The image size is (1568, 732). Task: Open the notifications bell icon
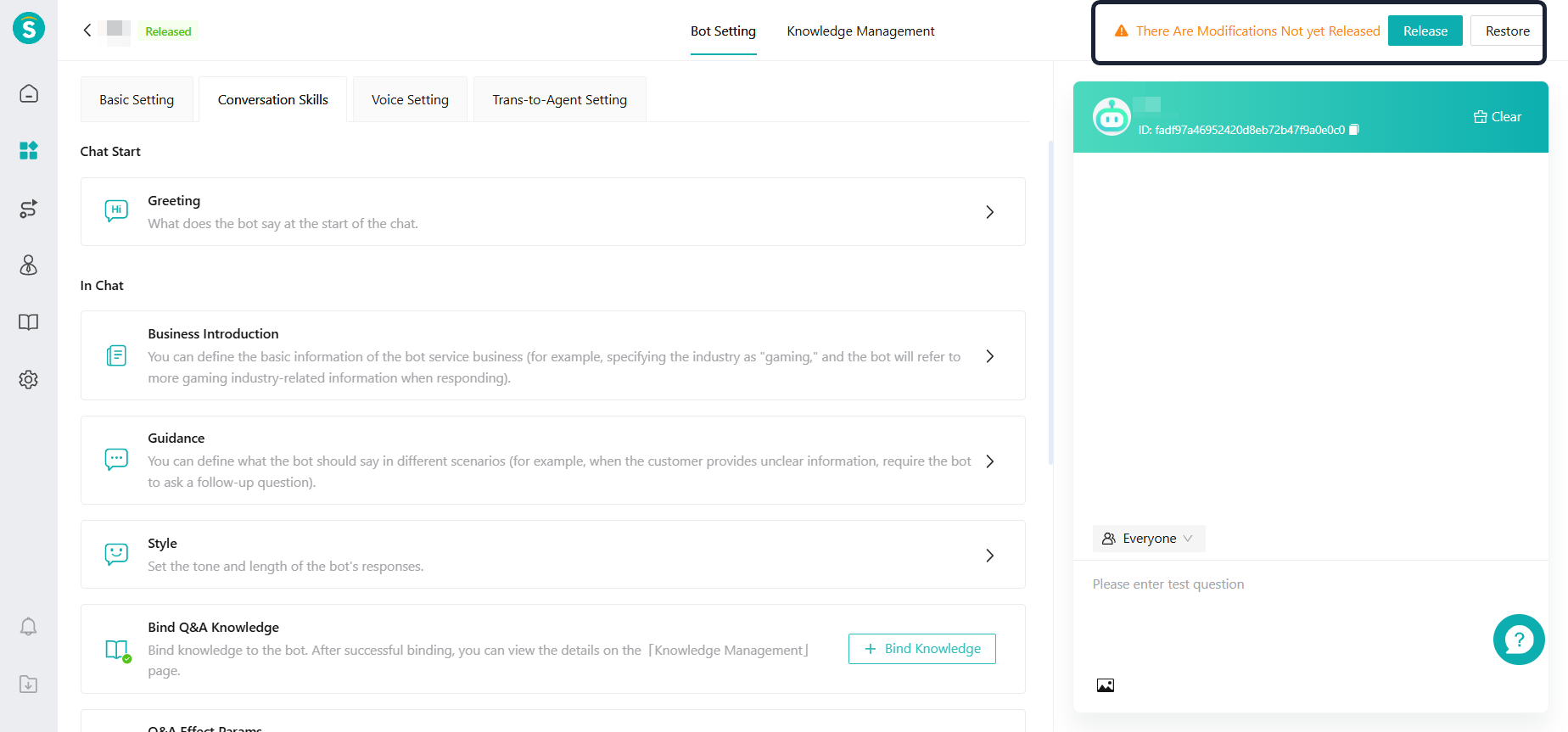coord(29,627)
